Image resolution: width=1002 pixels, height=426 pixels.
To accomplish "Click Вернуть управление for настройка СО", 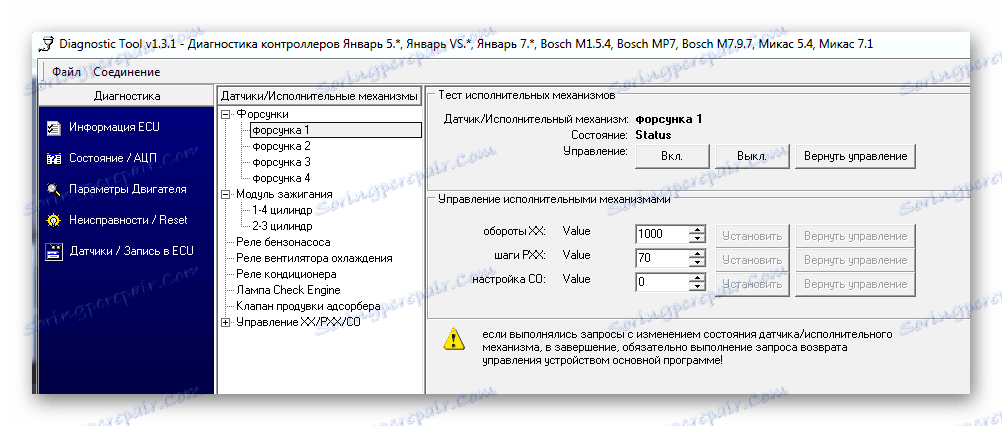I will click(855, 284).
